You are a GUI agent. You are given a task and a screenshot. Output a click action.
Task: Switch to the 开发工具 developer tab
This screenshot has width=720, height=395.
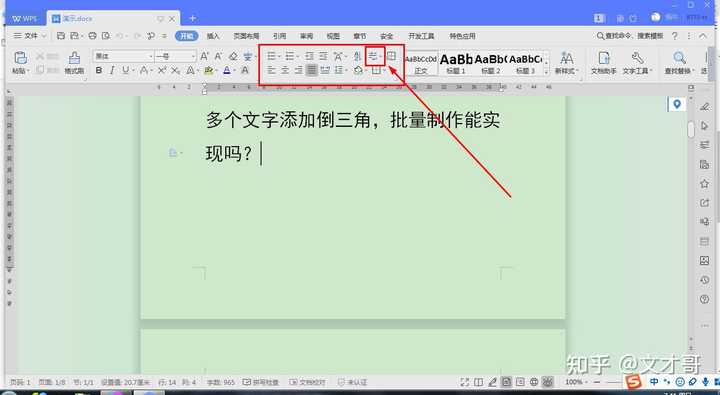[x=421, y=36]
